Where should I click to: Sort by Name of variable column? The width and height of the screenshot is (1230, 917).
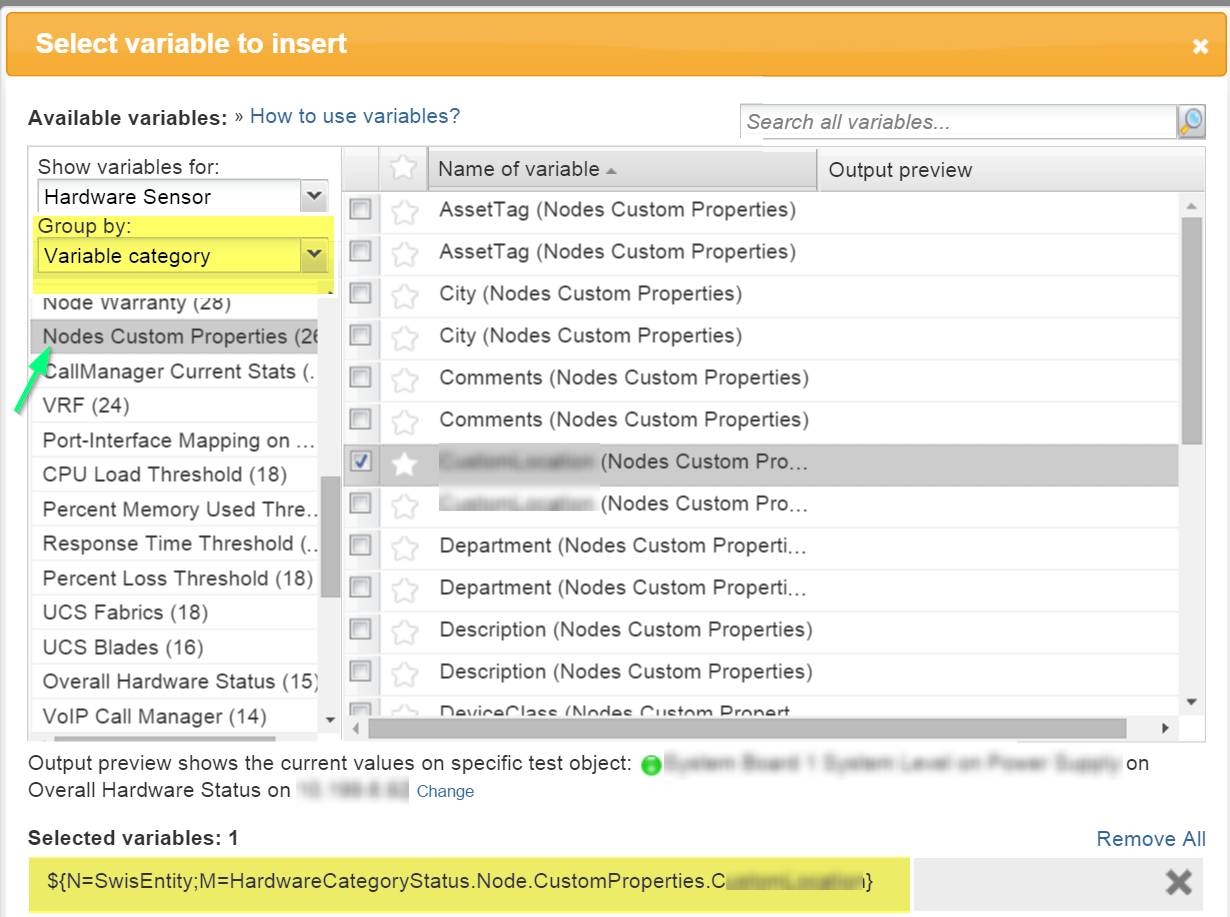click(x=622, y=169)
